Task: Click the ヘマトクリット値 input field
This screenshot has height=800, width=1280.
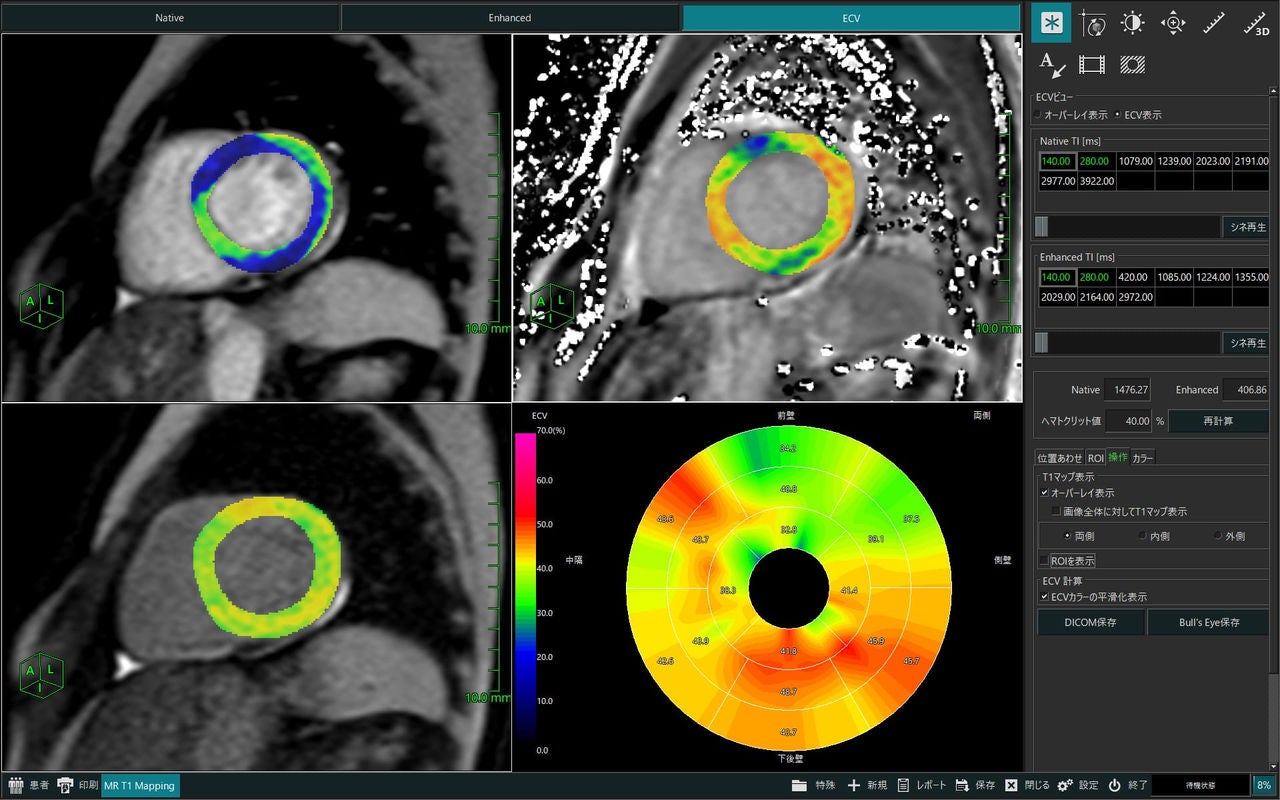Action: point(1129,421)
